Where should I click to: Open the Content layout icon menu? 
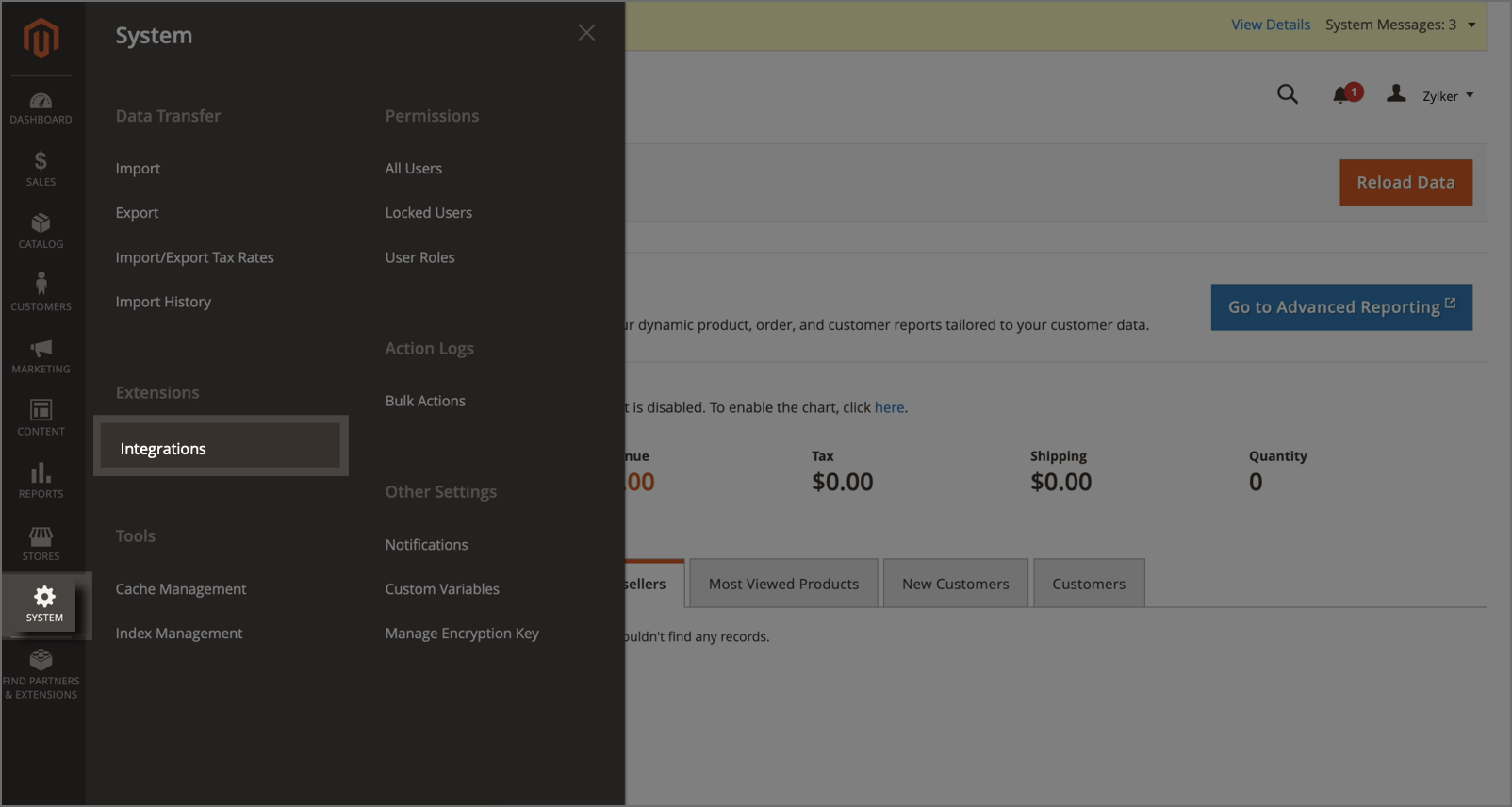[x=41, y=418]
